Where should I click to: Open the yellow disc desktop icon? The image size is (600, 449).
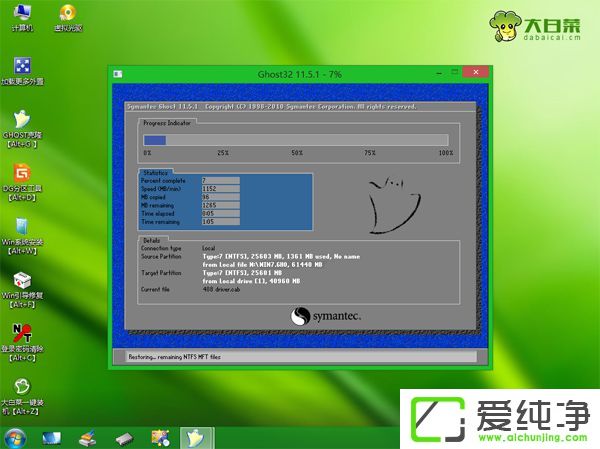[x=67, y=14]
